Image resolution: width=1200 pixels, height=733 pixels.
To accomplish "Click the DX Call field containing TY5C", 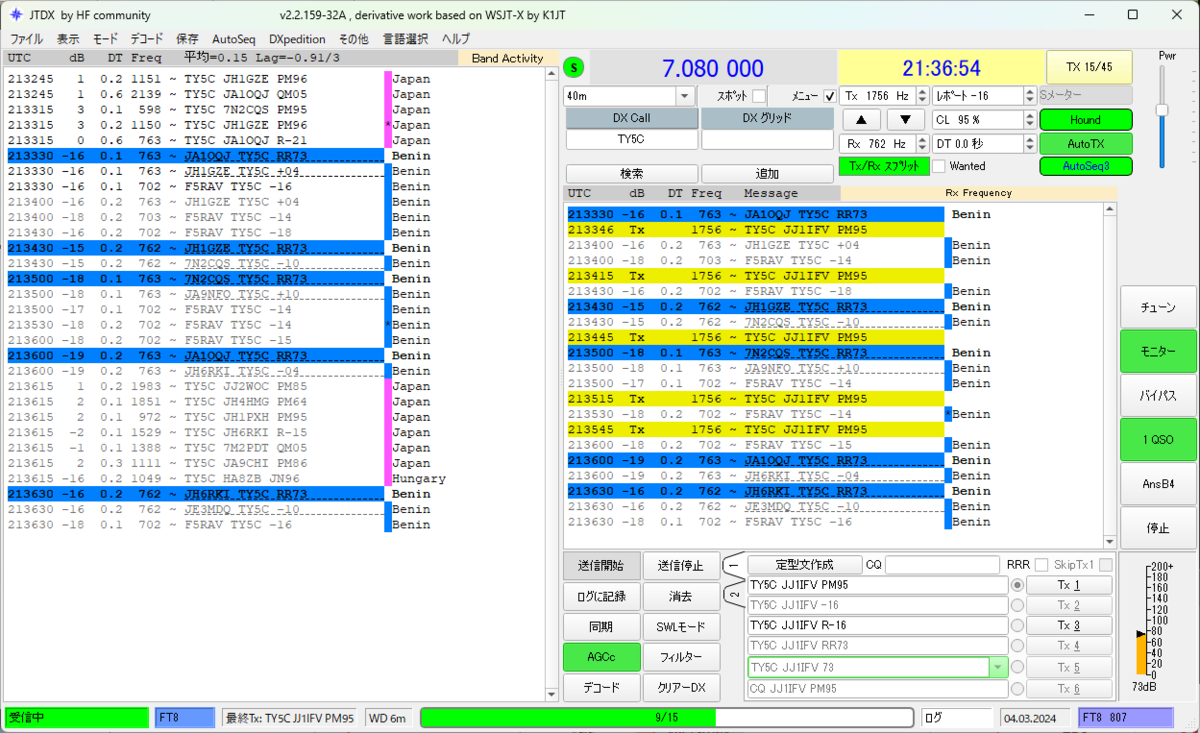I will pyautogui.click(x=630, y=141).
